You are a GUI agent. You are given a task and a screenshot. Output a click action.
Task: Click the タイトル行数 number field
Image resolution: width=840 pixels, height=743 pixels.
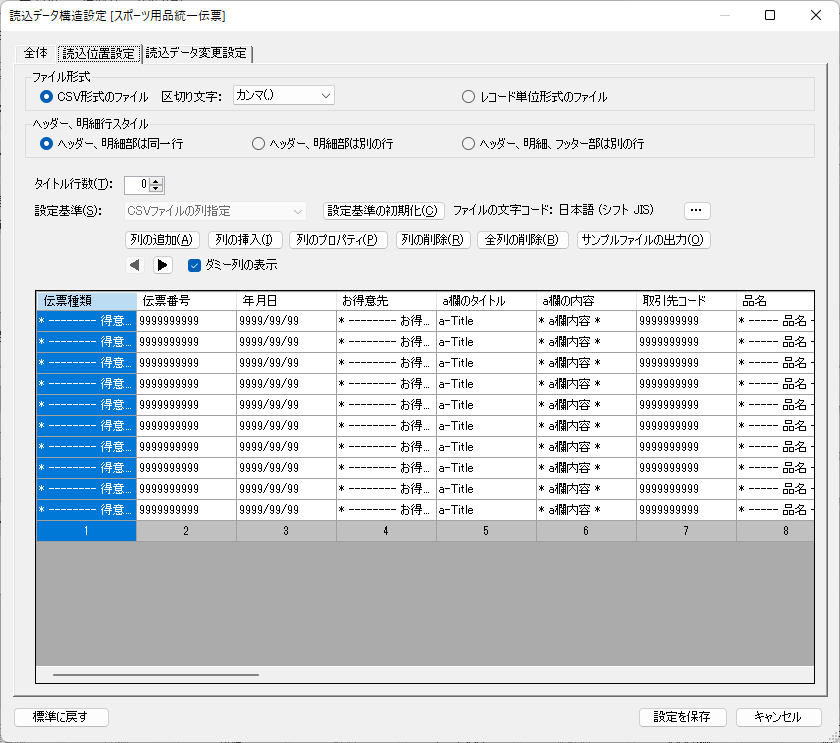[137, 185]
